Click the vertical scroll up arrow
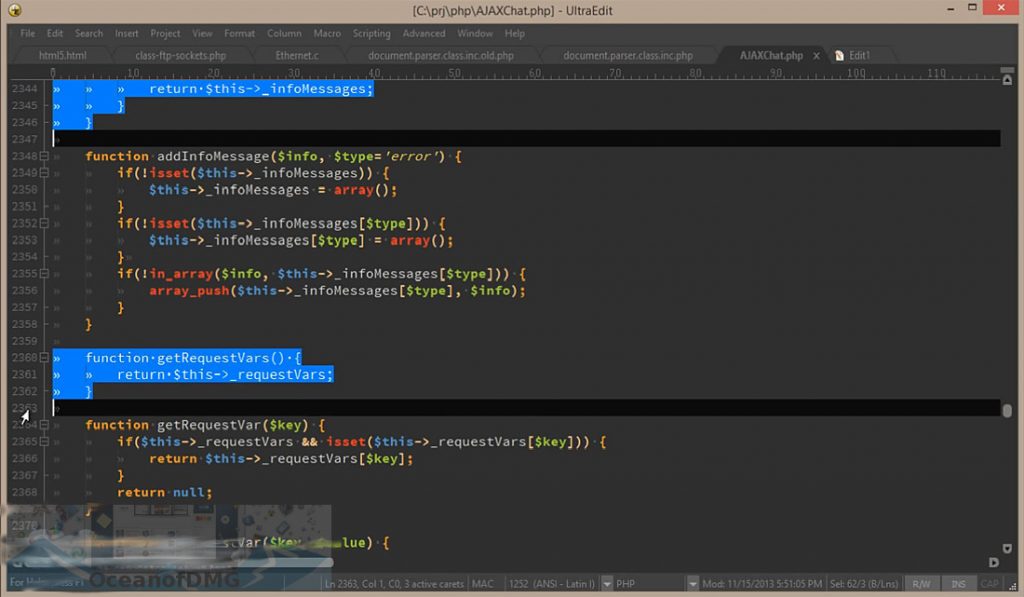Screen dimensions: 1024x597 coord(1007,80)
